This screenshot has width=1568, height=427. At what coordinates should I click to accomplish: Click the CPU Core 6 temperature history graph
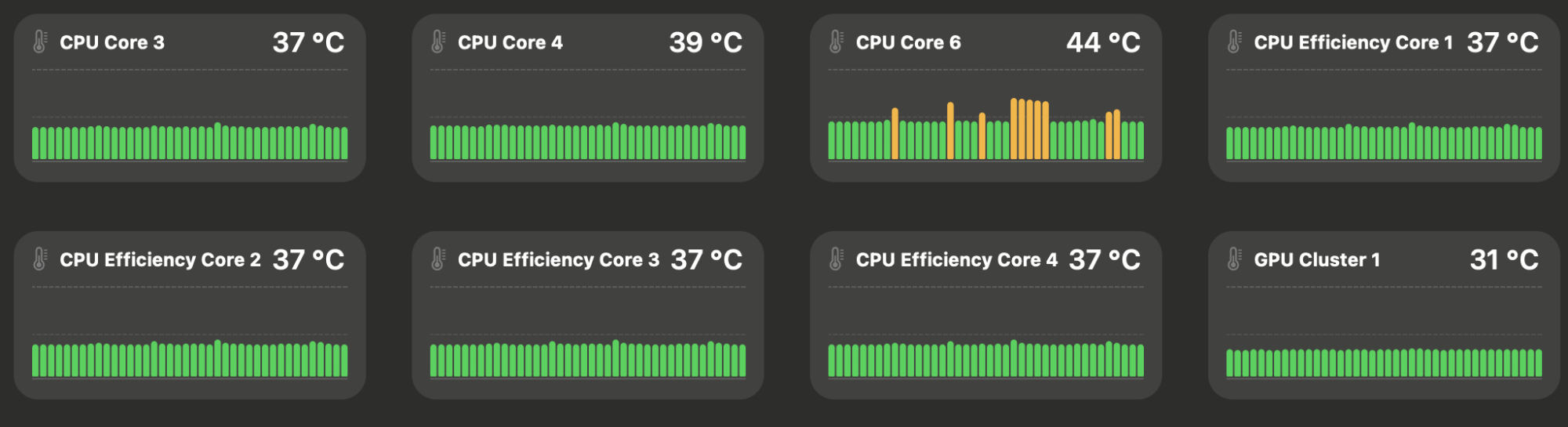985,129
